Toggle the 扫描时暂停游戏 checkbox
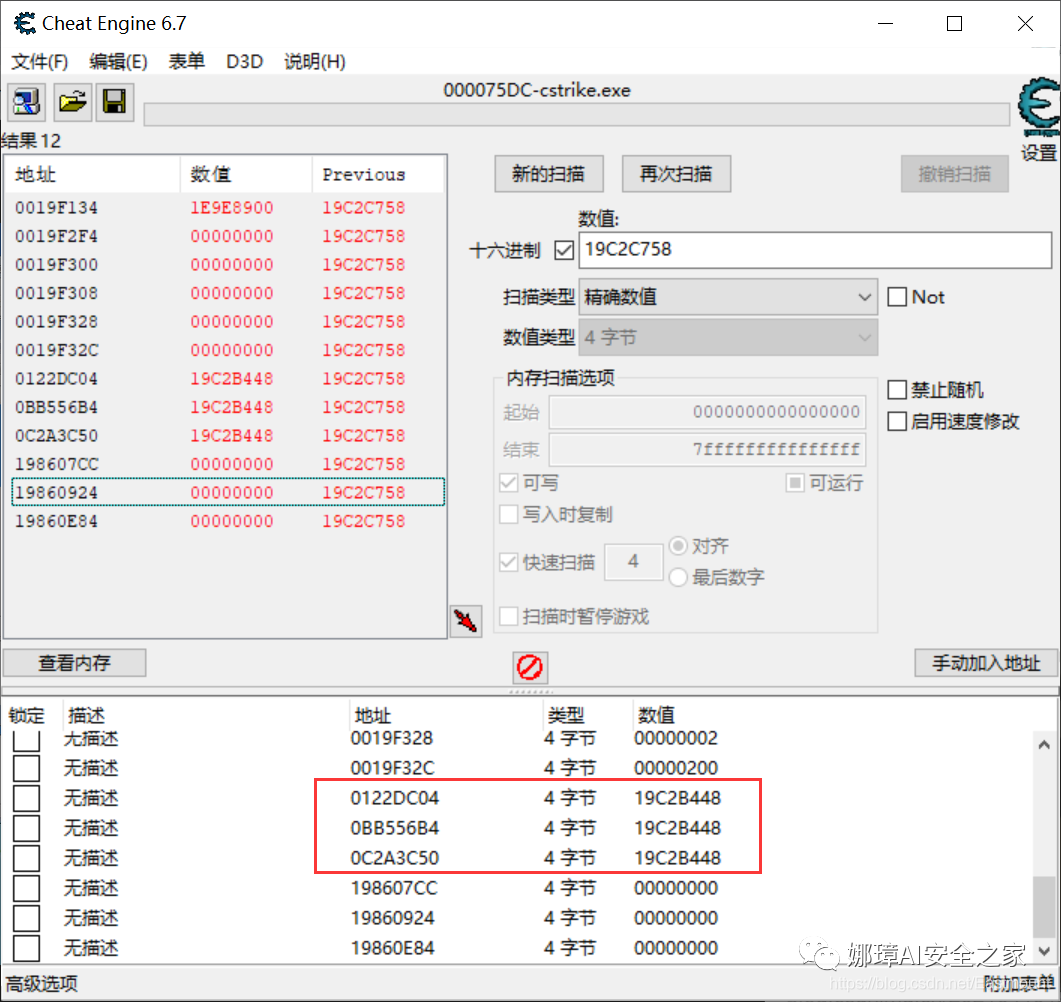The image size is (1061, 1002). click(x=508, y=616)
